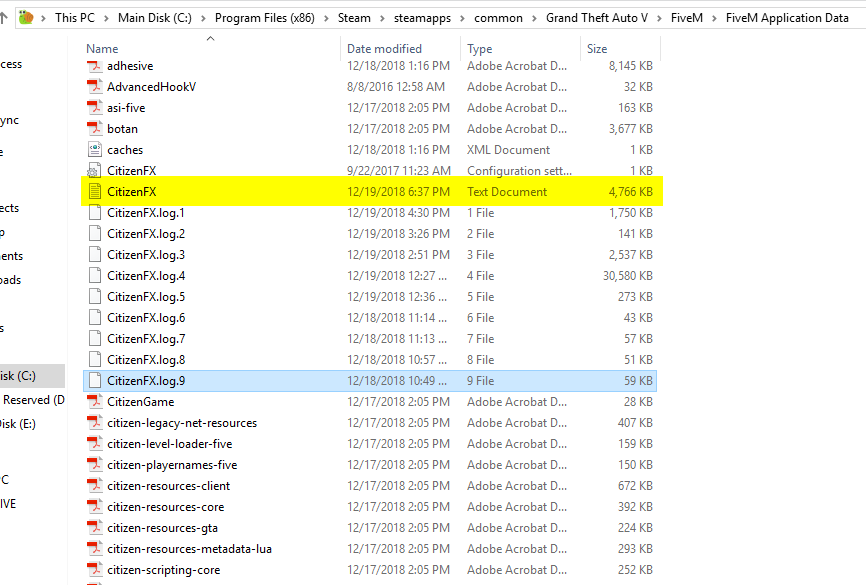Expand the chevron after Program Files (x86)
The width and height of the screenshot is (866, 585).
coord(326,18)
